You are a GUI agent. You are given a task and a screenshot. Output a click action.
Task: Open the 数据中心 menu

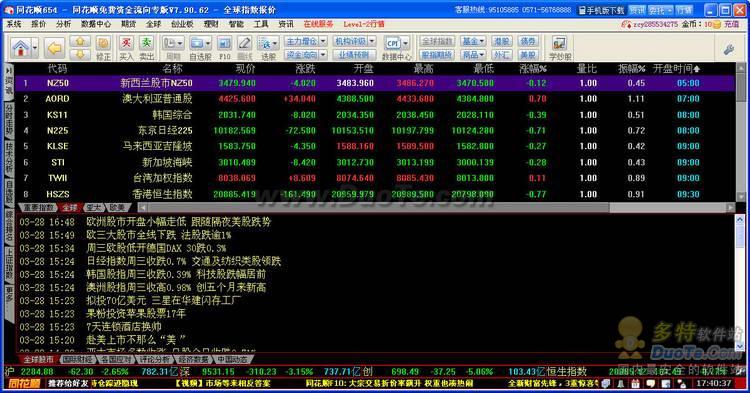[x=96, y=24]
